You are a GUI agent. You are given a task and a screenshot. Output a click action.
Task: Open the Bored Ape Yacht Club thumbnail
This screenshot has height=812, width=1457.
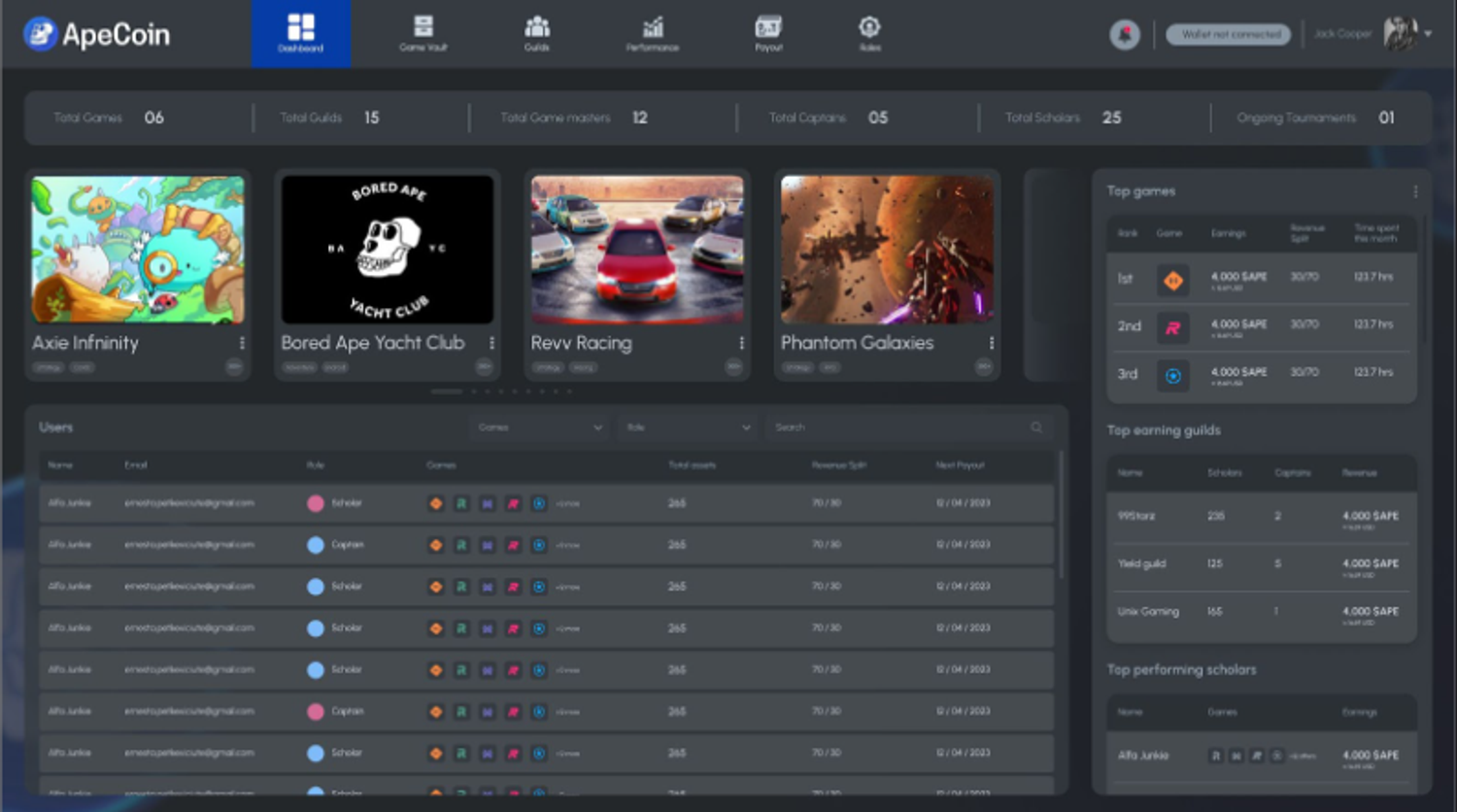point(388,250)
